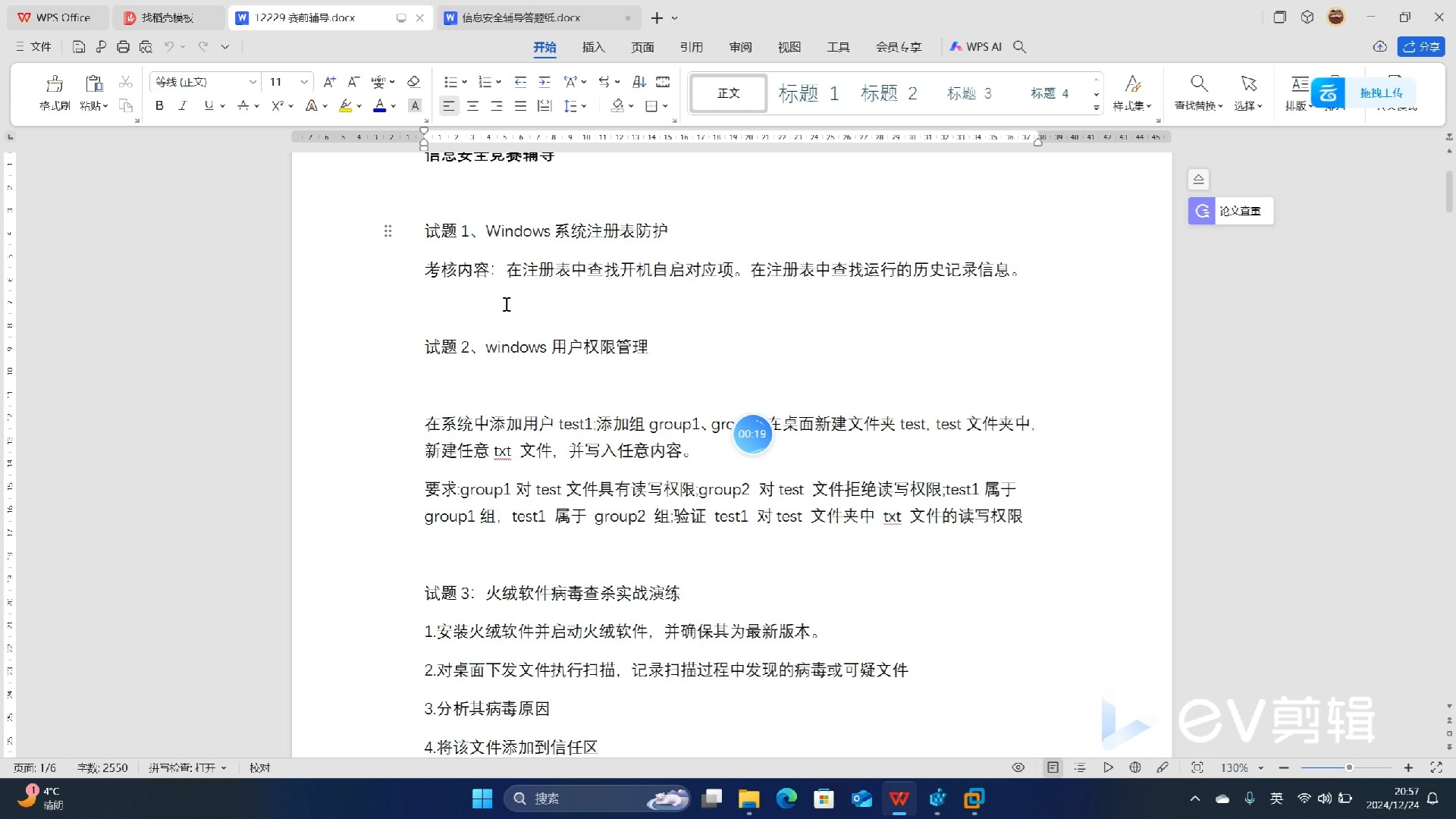Screen dimensions: 1456x819
Task: Select the font color icon
Action: (380, 106)
